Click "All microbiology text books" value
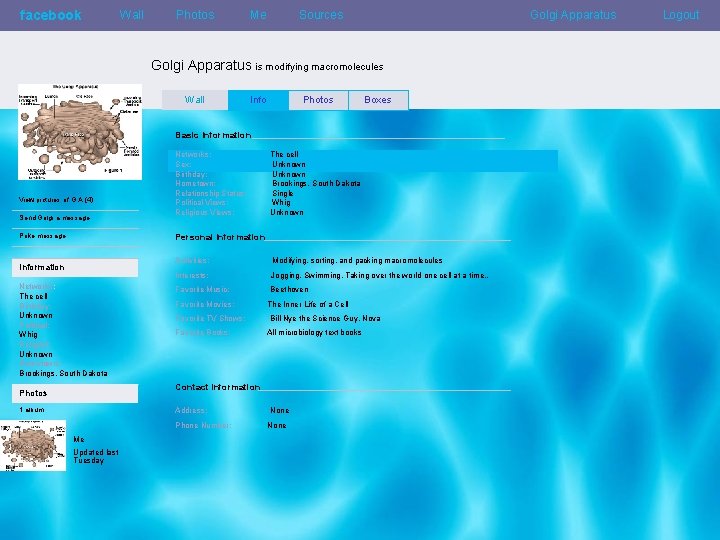This screenshot has width=720, height=540. tap(314, 332)
